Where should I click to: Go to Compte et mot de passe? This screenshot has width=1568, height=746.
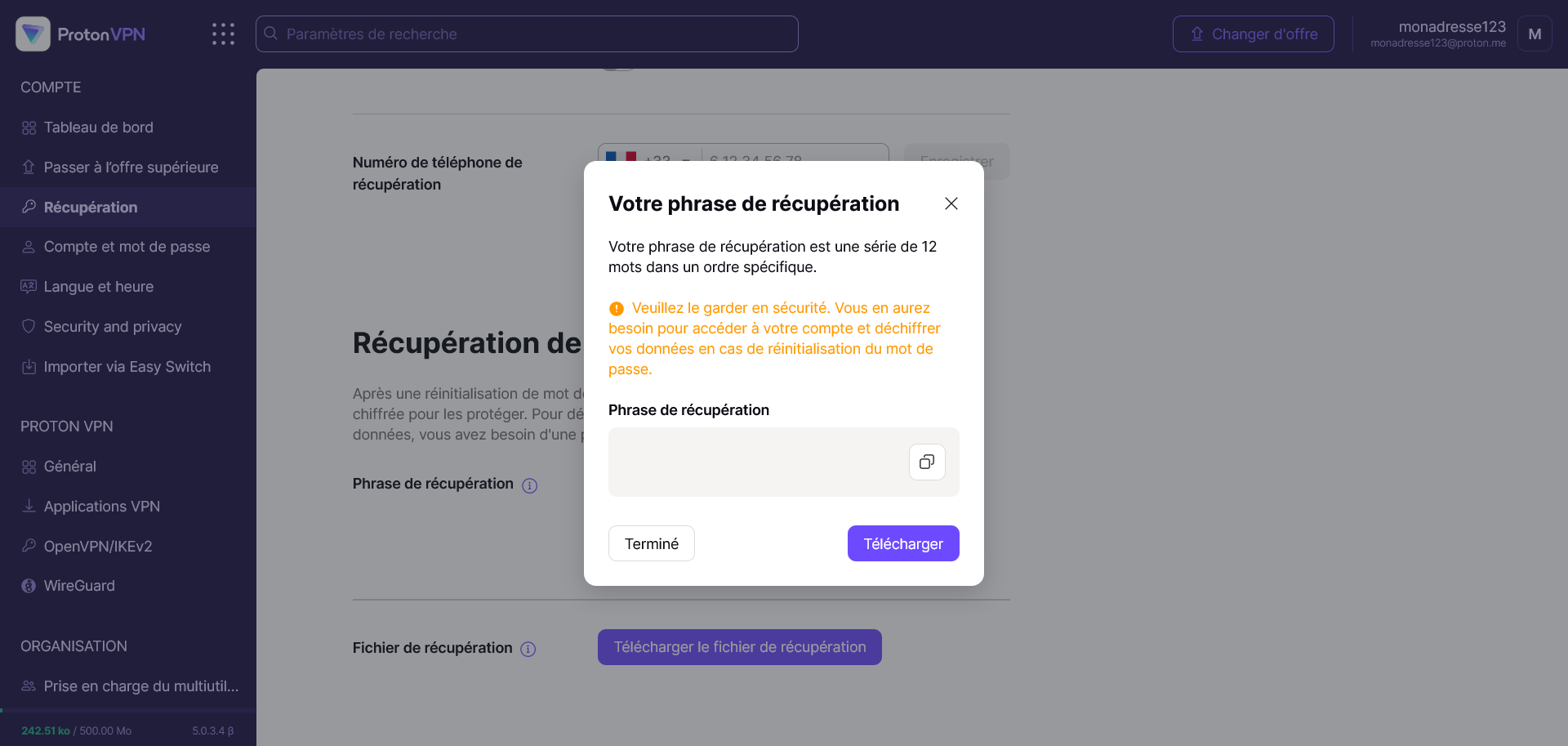pyautogui.click(x=127, y=247)
